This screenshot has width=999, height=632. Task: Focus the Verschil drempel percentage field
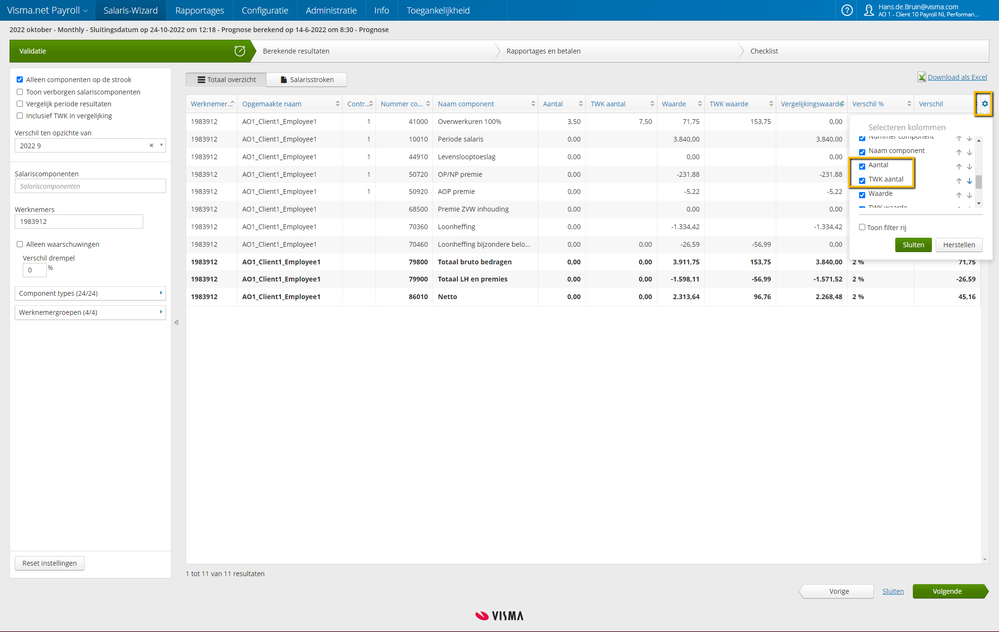point(34,270)
